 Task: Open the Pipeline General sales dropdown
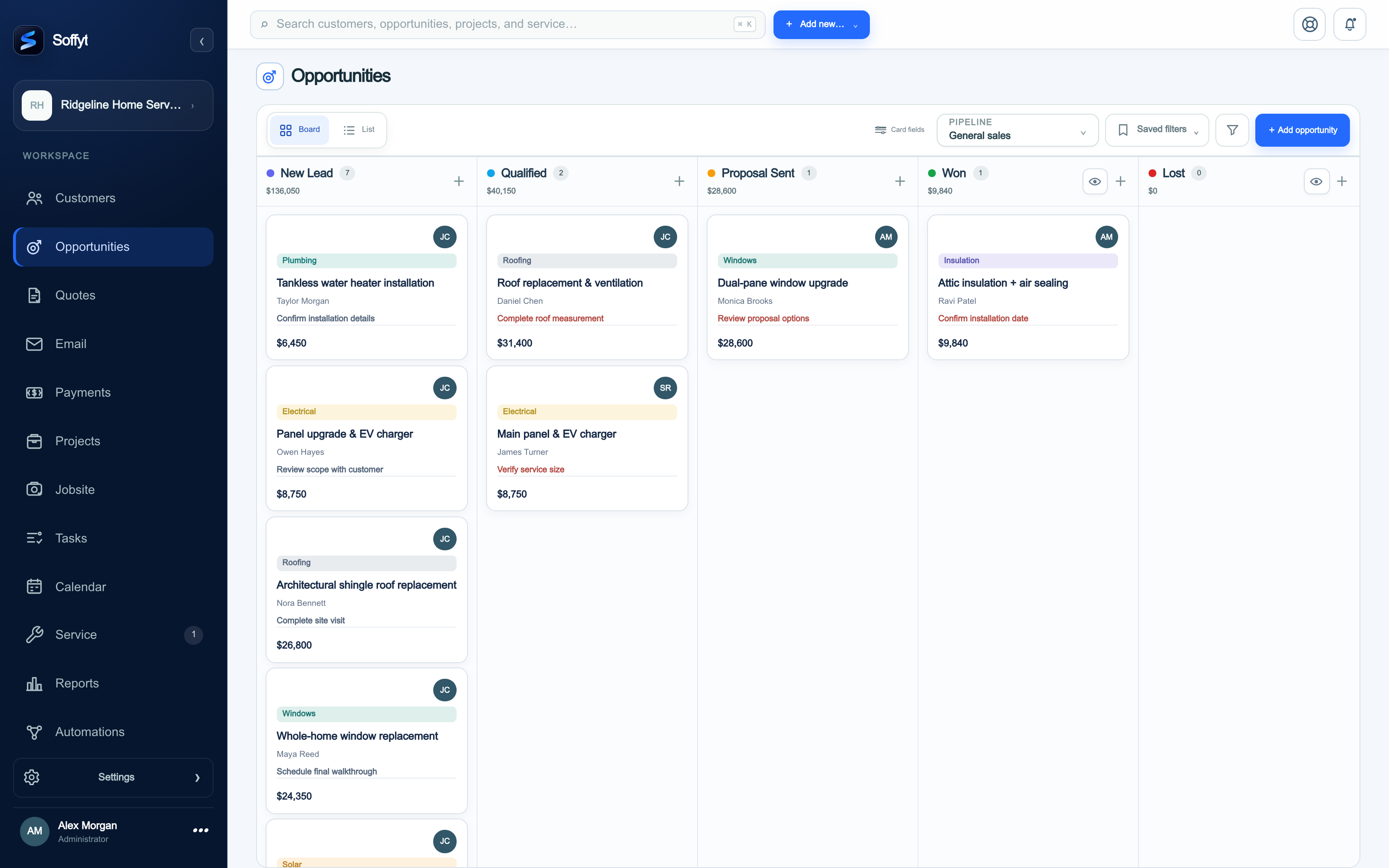click(1017, 130)
